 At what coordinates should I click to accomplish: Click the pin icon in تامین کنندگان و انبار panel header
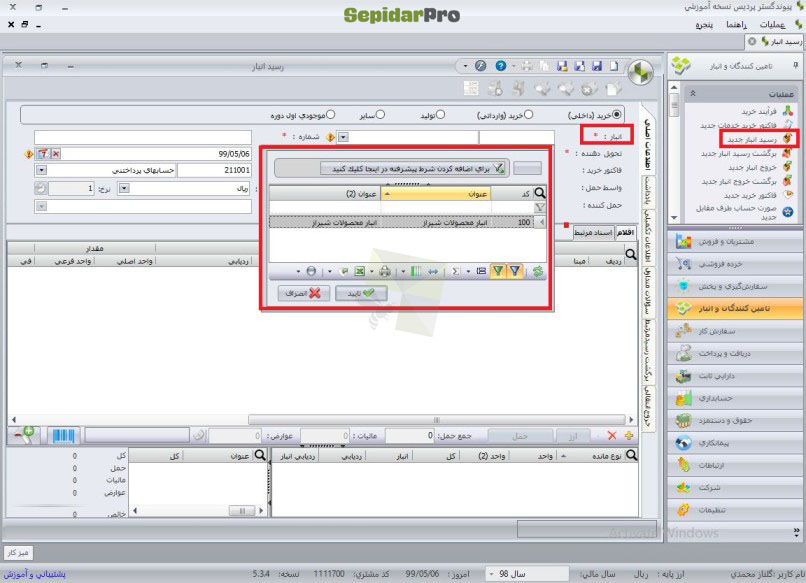pyautogui.click(x=795, y=65)
